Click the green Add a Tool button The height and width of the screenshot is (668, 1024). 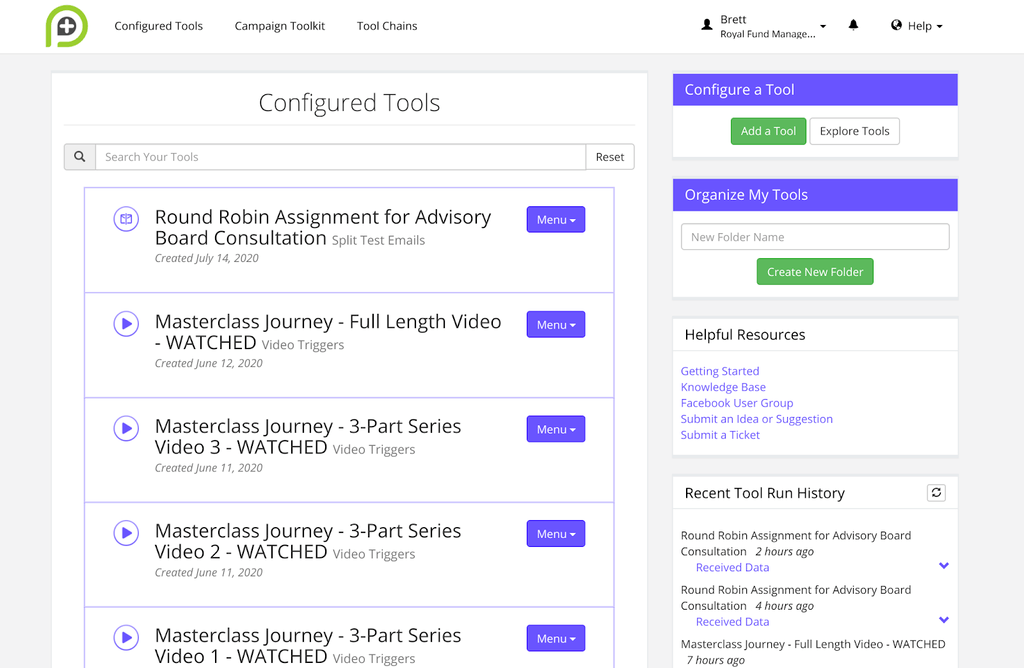[768, 131]
